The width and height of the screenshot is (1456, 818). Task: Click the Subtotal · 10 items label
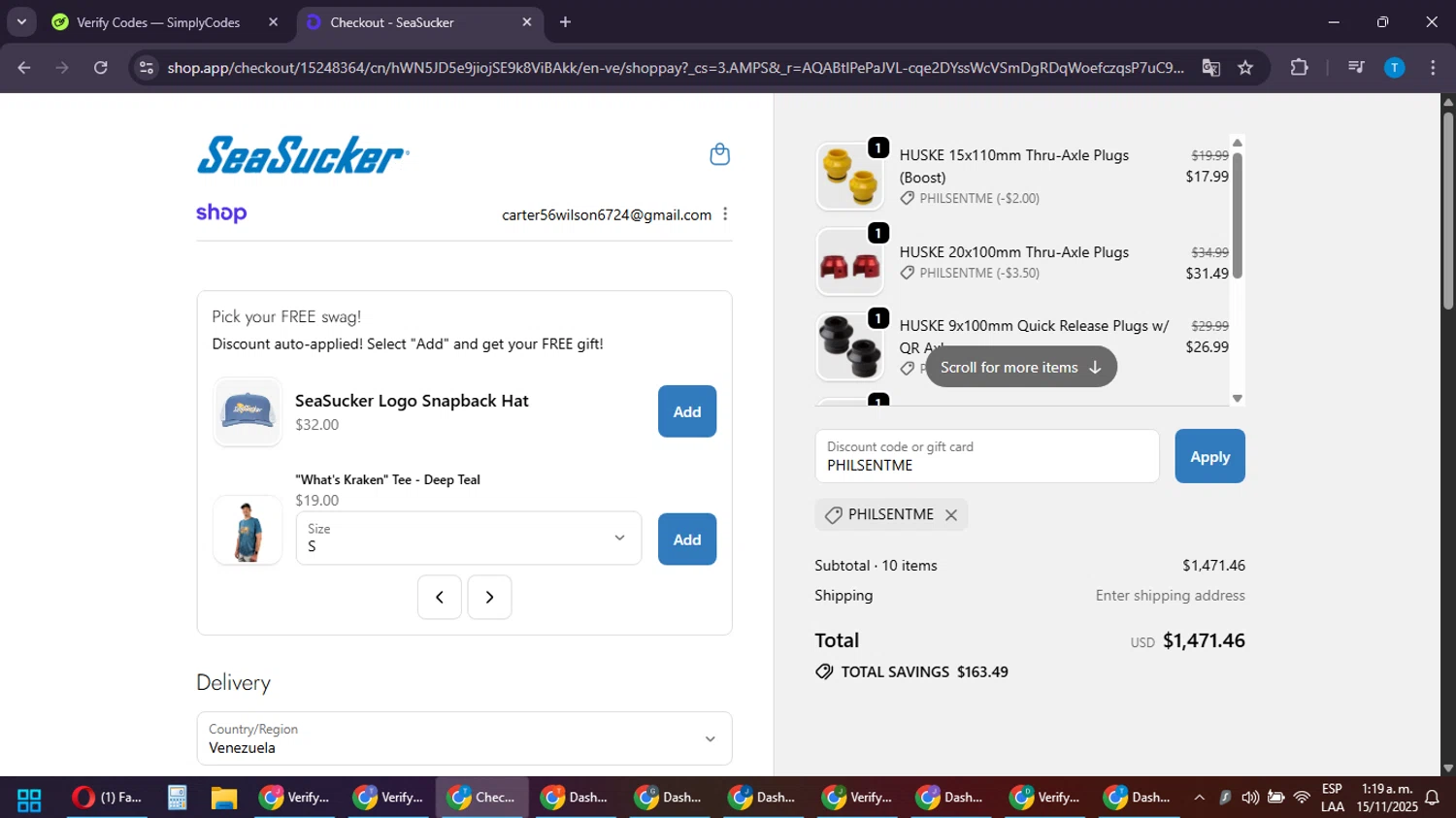coord(876,566)
